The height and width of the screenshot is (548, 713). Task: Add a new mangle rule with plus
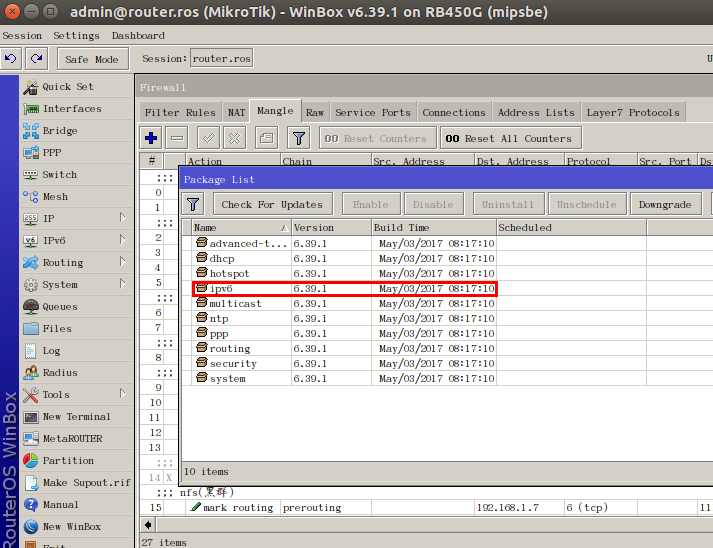tap(151, 138)
